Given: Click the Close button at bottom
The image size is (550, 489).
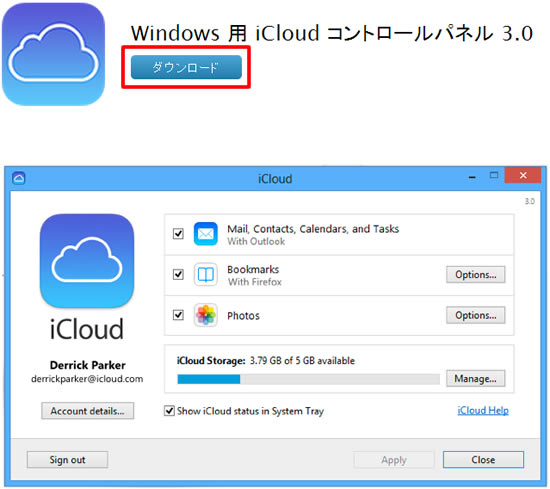Looking at the screenshot, I should click(x=483, y=460).
